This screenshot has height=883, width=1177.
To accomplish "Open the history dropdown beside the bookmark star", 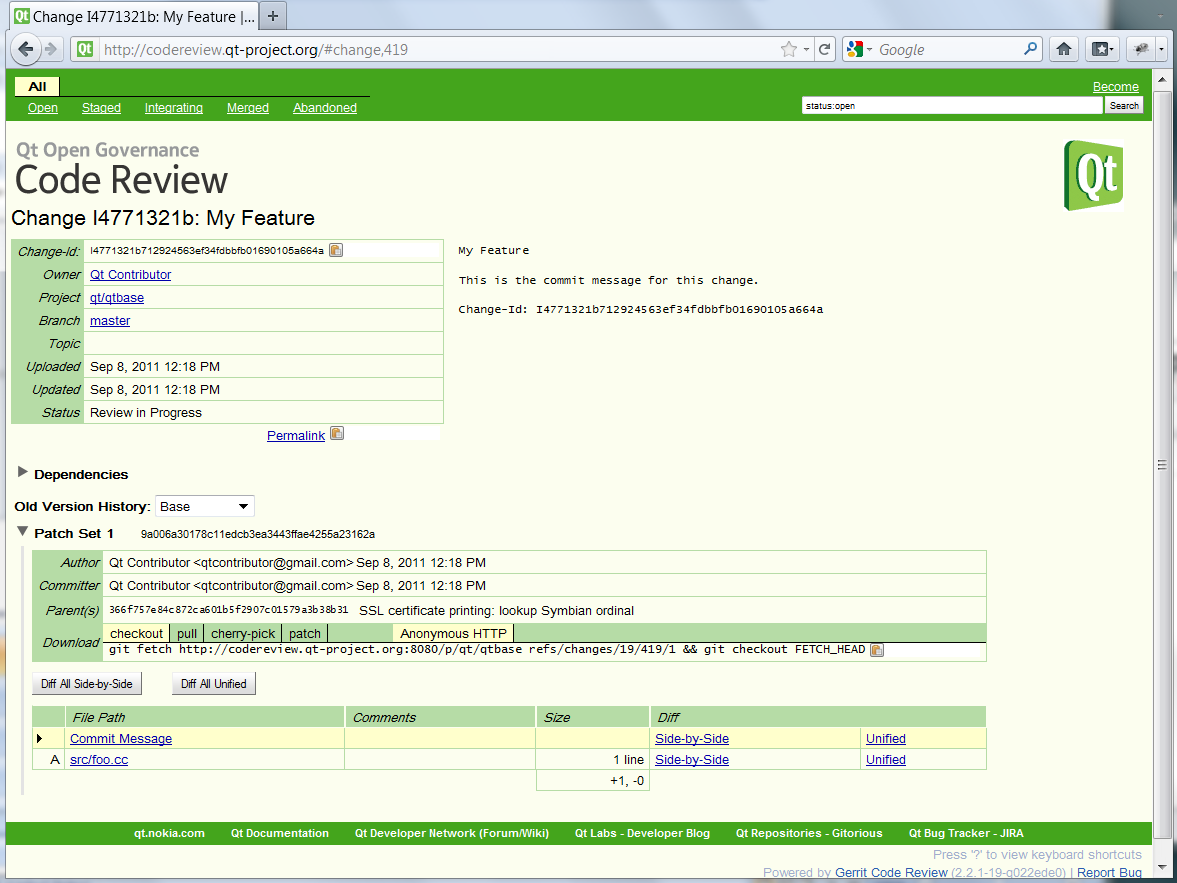I will (x=807, y=50).
